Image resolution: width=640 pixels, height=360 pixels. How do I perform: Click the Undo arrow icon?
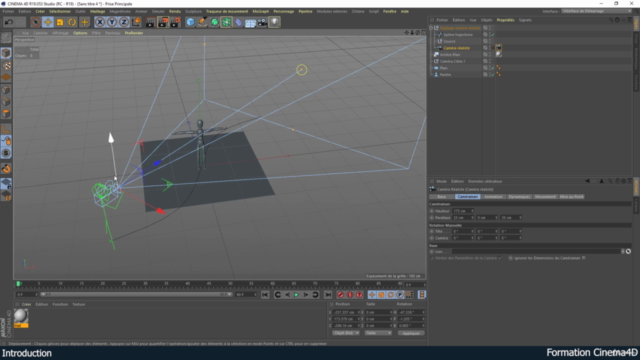coord(9,22)
